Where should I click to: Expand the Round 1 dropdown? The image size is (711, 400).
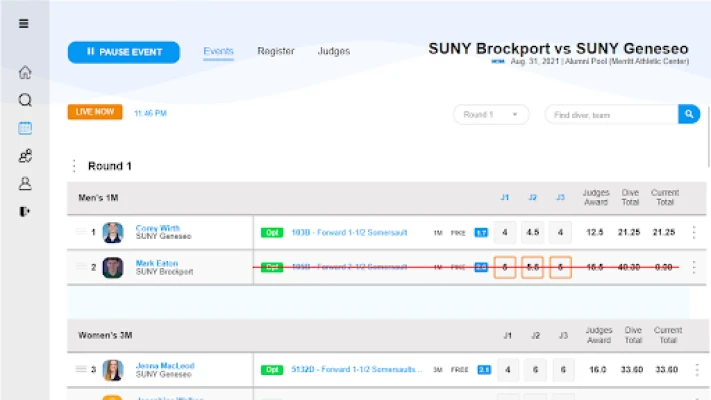pos(490,114)
